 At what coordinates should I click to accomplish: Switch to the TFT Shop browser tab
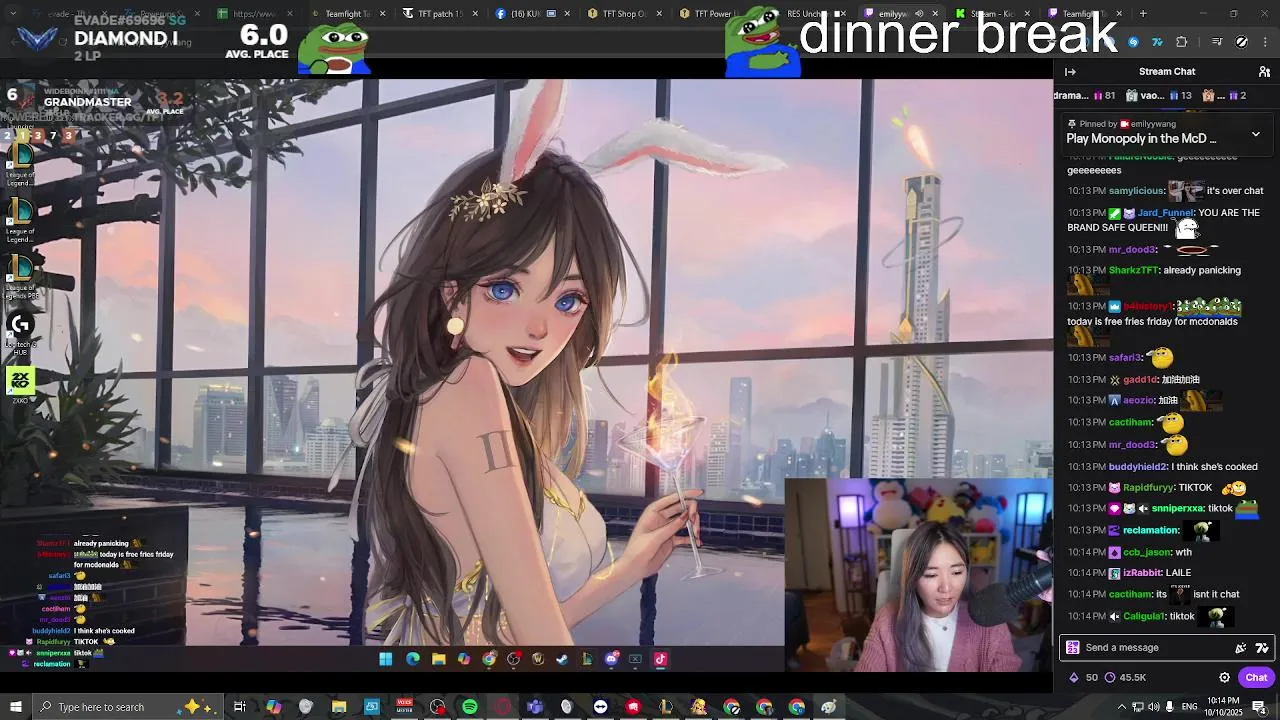click(x=624, y=14)
